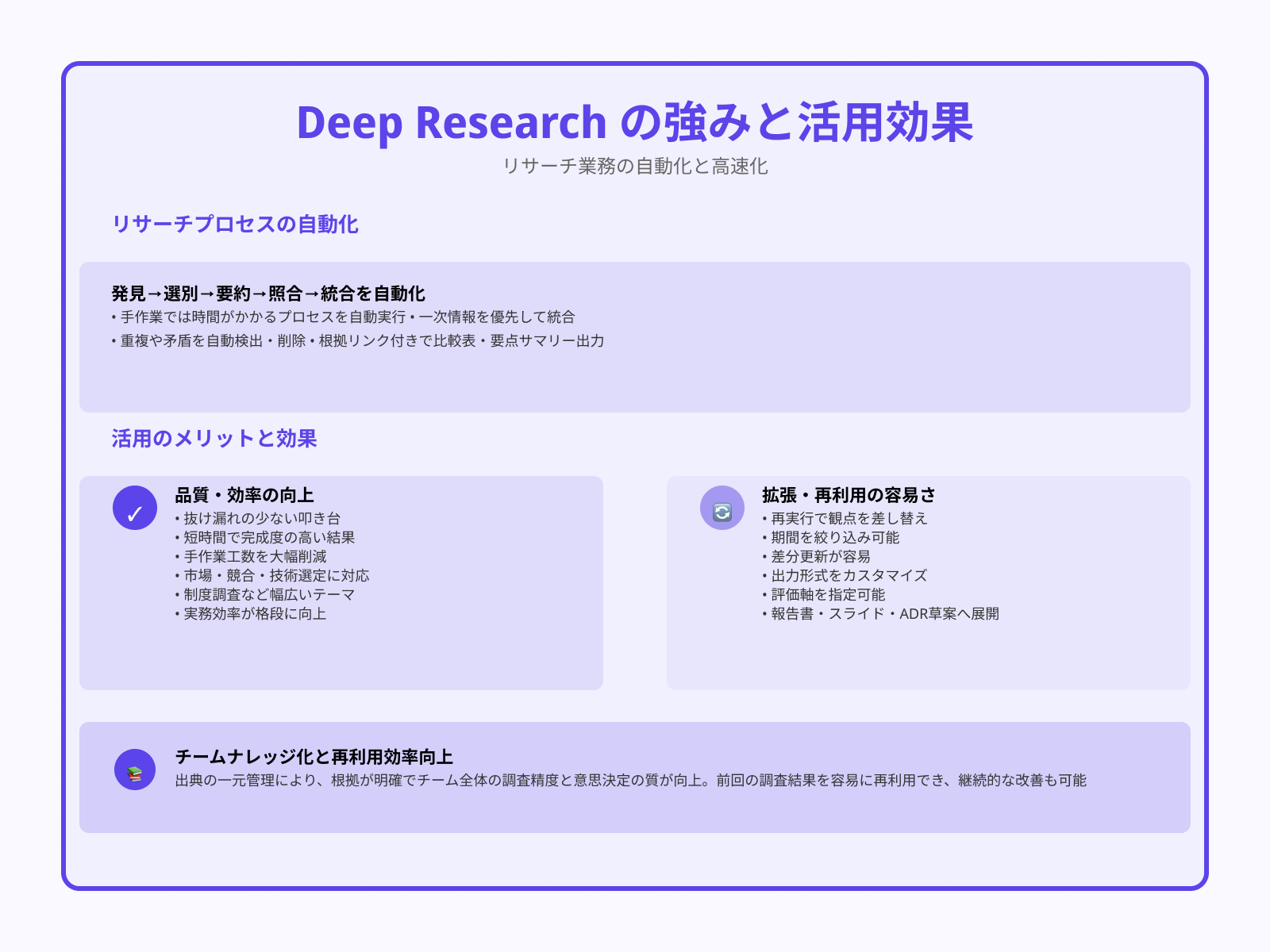
Task: Select the 品質・効率の向上 heading
Action: pyautogui.click(x=242, y=495)
